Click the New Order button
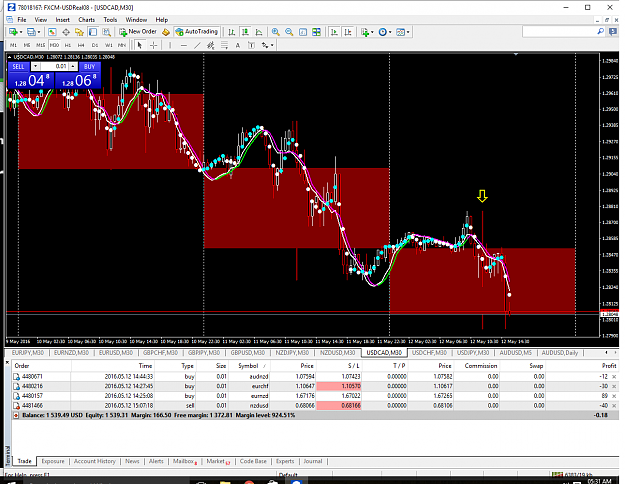Screen dimensions: 625x484 tap(138, 32)
